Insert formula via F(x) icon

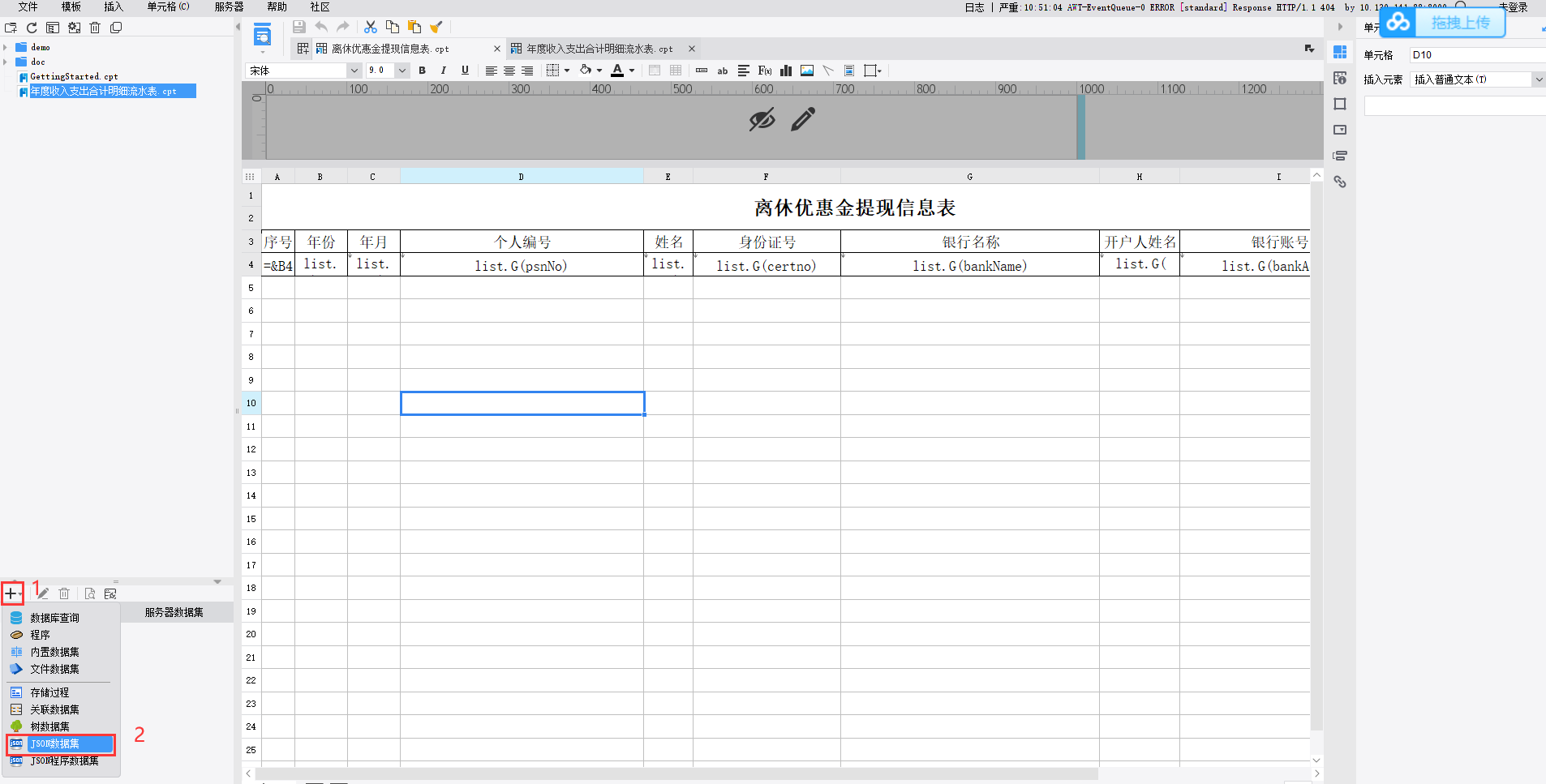[x=765, y=71]
